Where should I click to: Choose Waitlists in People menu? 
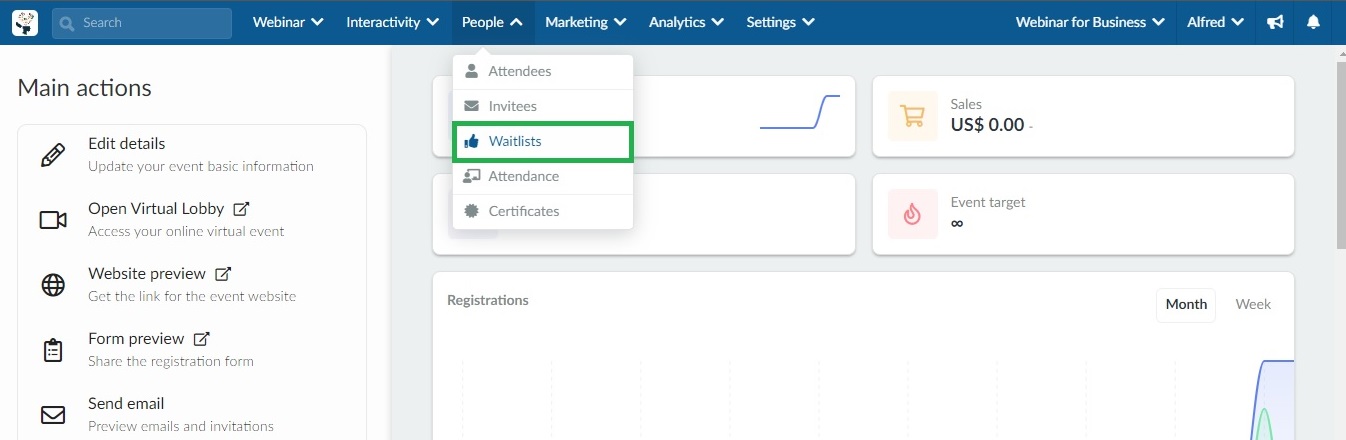pos(543,141)
